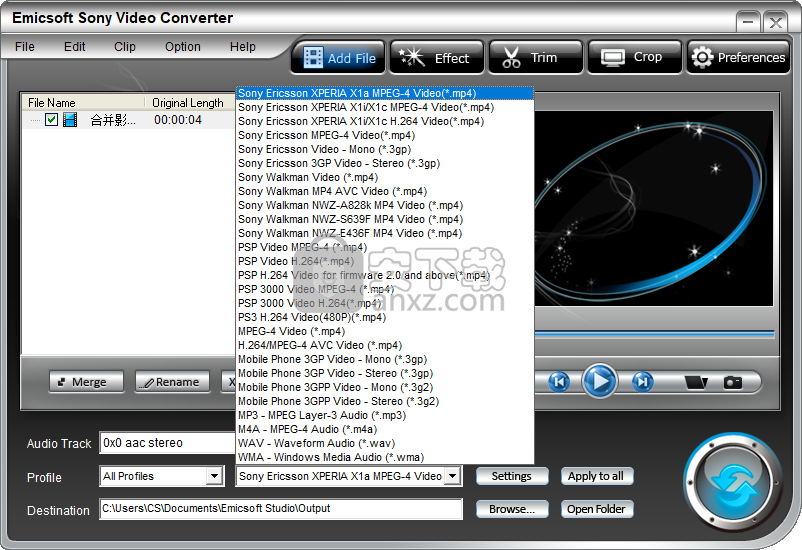Select Sony Walkman NWZ-A828k MP4 Video

[x=385, y=205]
